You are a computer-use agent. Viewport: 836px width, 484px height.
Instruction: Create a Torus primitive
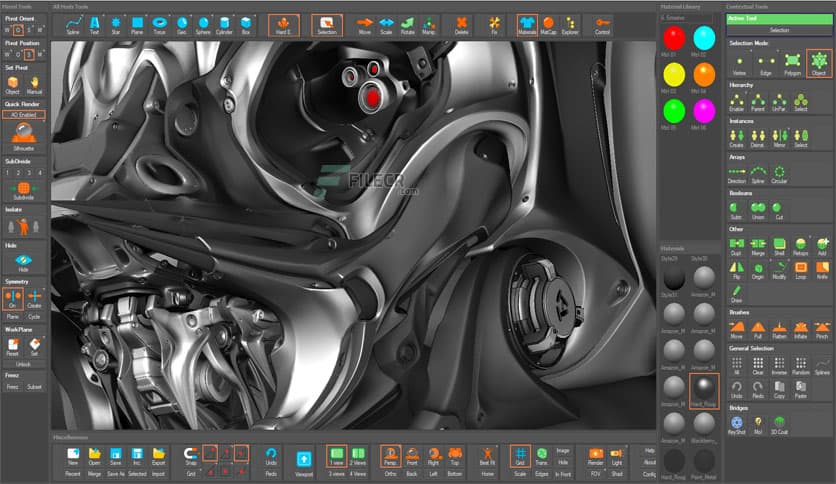coord(160,23)
